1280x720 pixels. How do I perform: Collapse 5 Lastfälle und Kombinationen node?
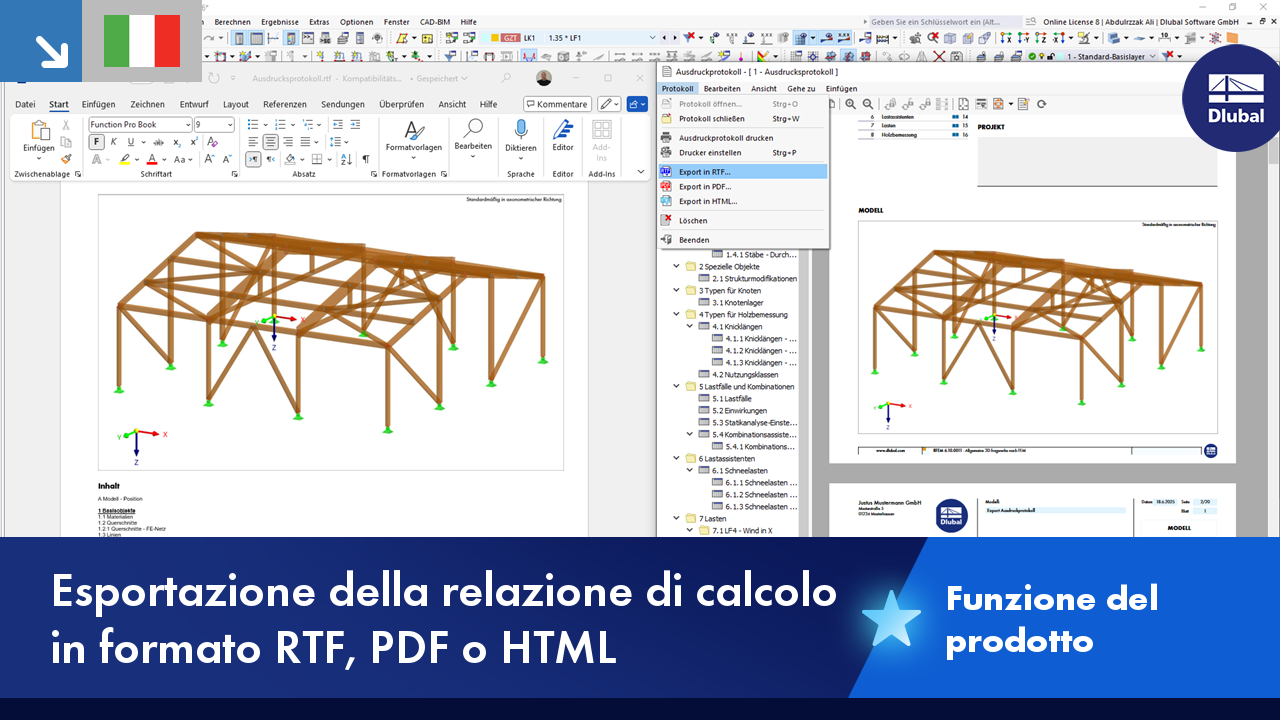pos(677,387)
